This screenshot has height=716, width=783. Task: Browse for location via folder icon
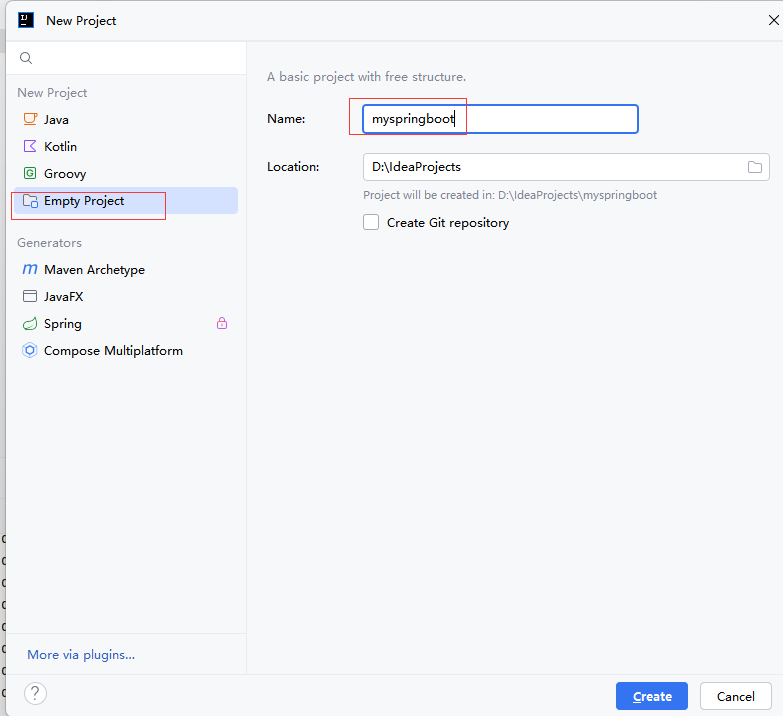pyautogui.click(x=755, y=167)
